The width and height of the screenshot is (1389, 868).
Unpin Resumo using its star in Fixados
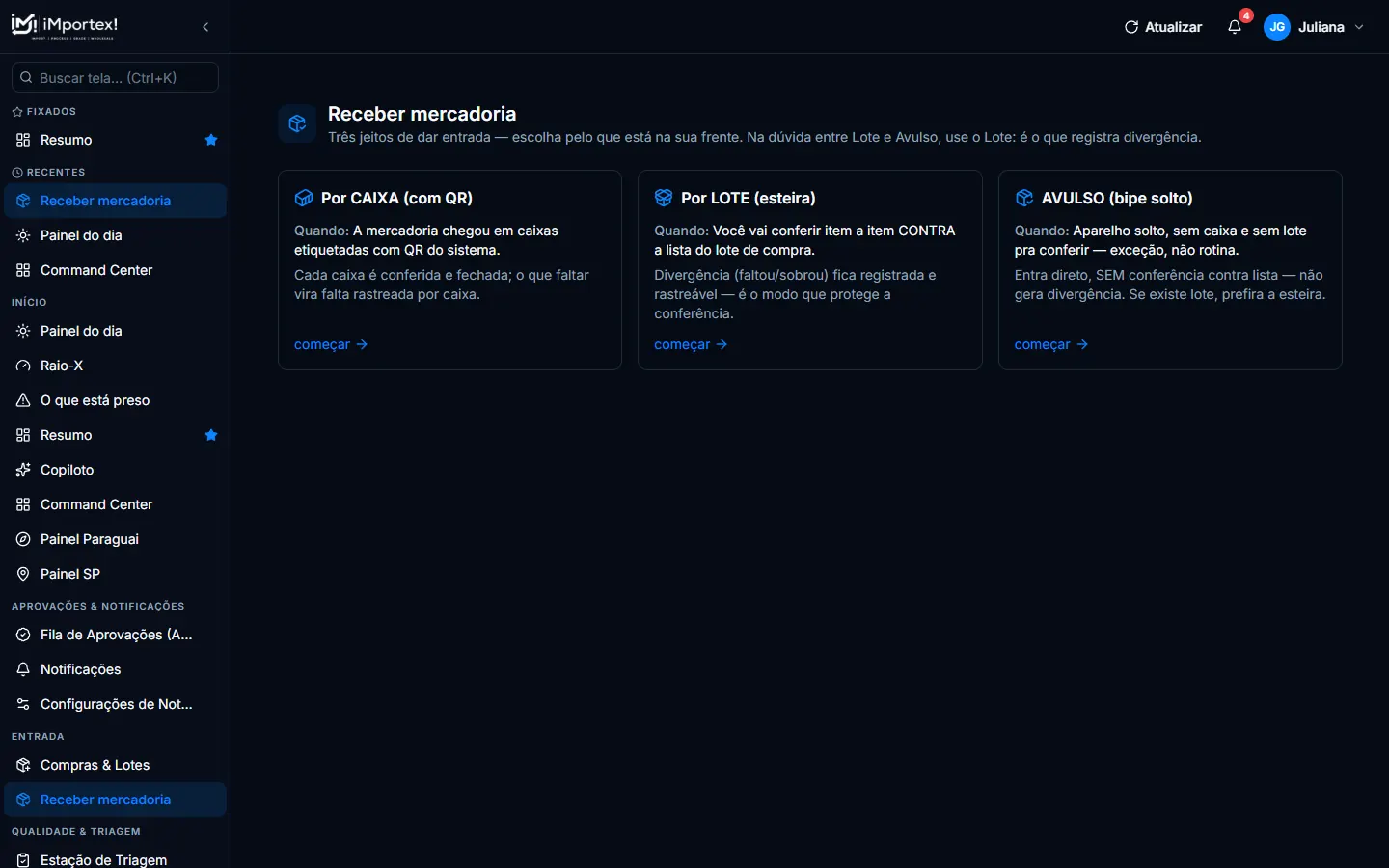(211, 140)
